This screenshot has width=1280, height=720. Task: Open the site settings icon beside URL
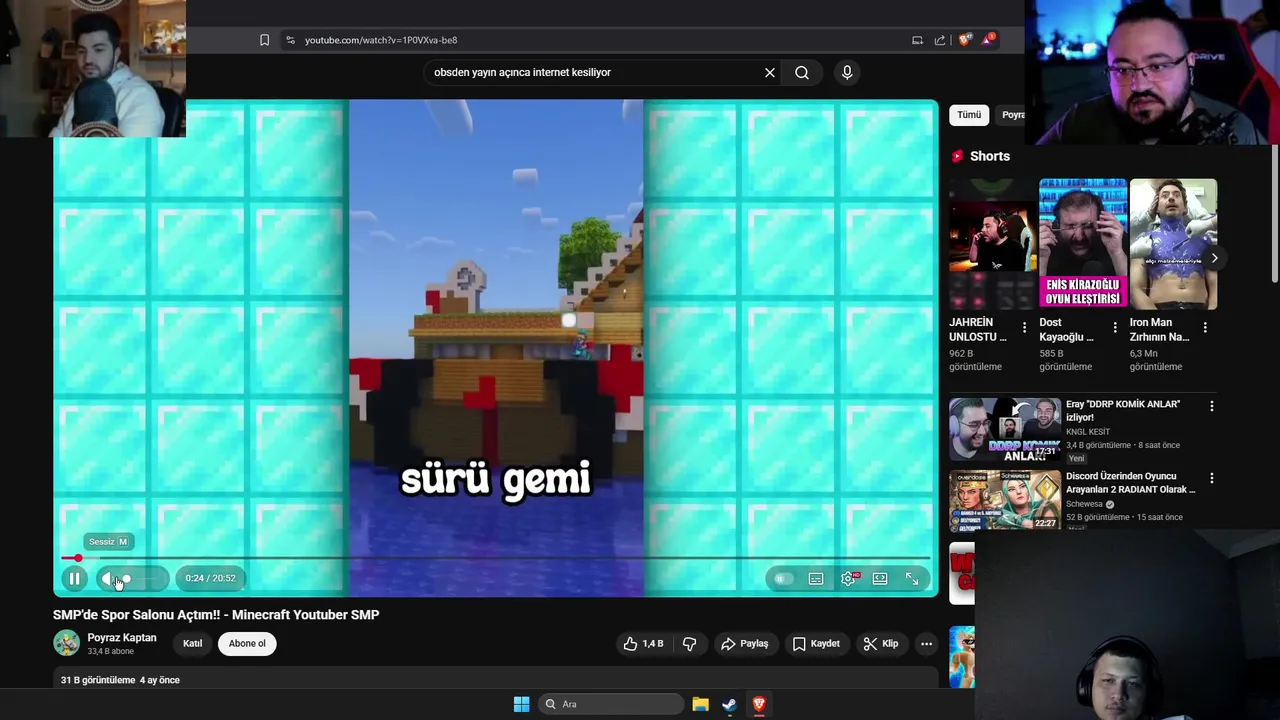click(290, 40)
